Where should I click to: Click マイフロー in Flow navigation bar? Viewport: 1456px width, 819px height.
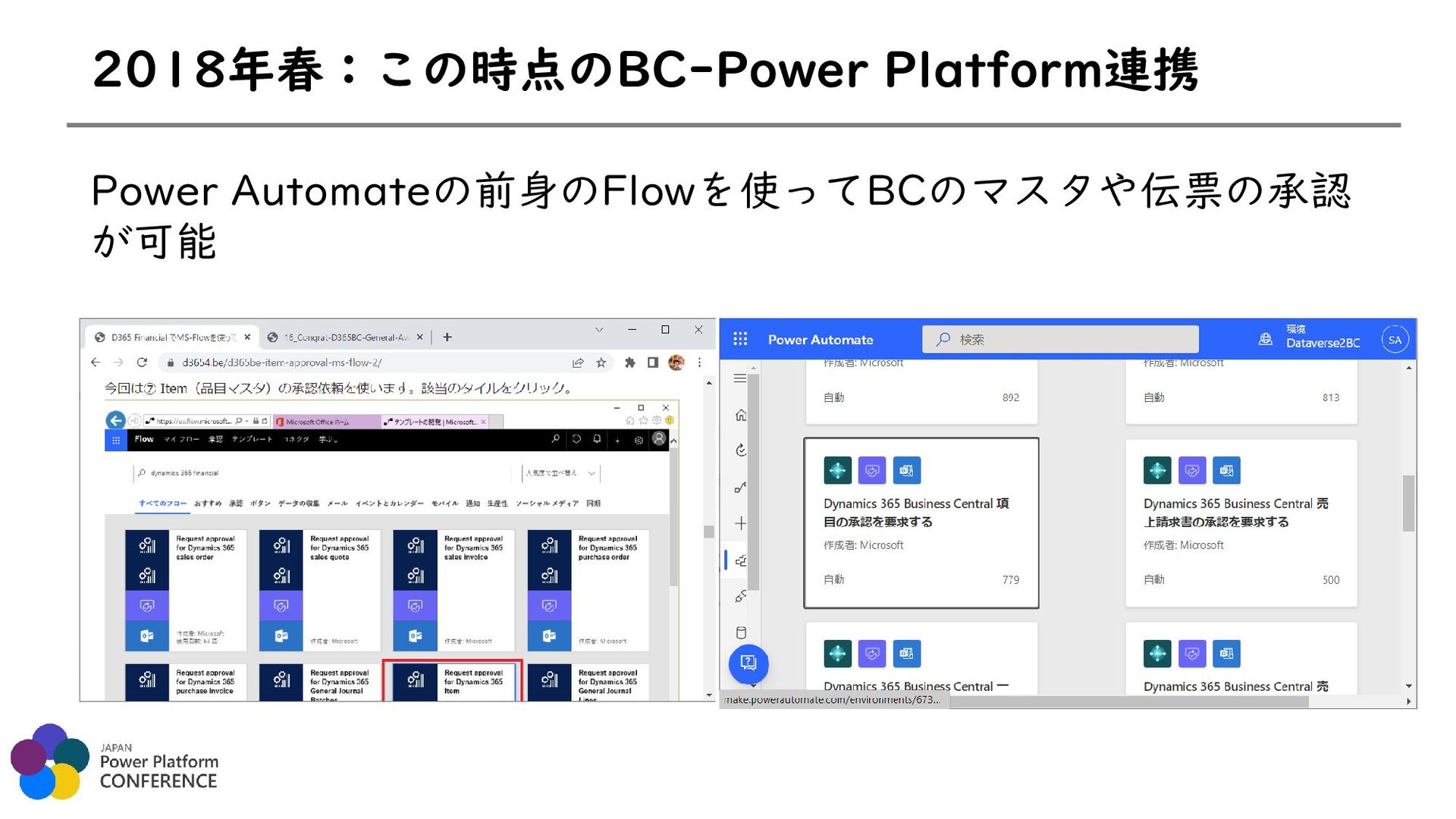click(181, 439)
